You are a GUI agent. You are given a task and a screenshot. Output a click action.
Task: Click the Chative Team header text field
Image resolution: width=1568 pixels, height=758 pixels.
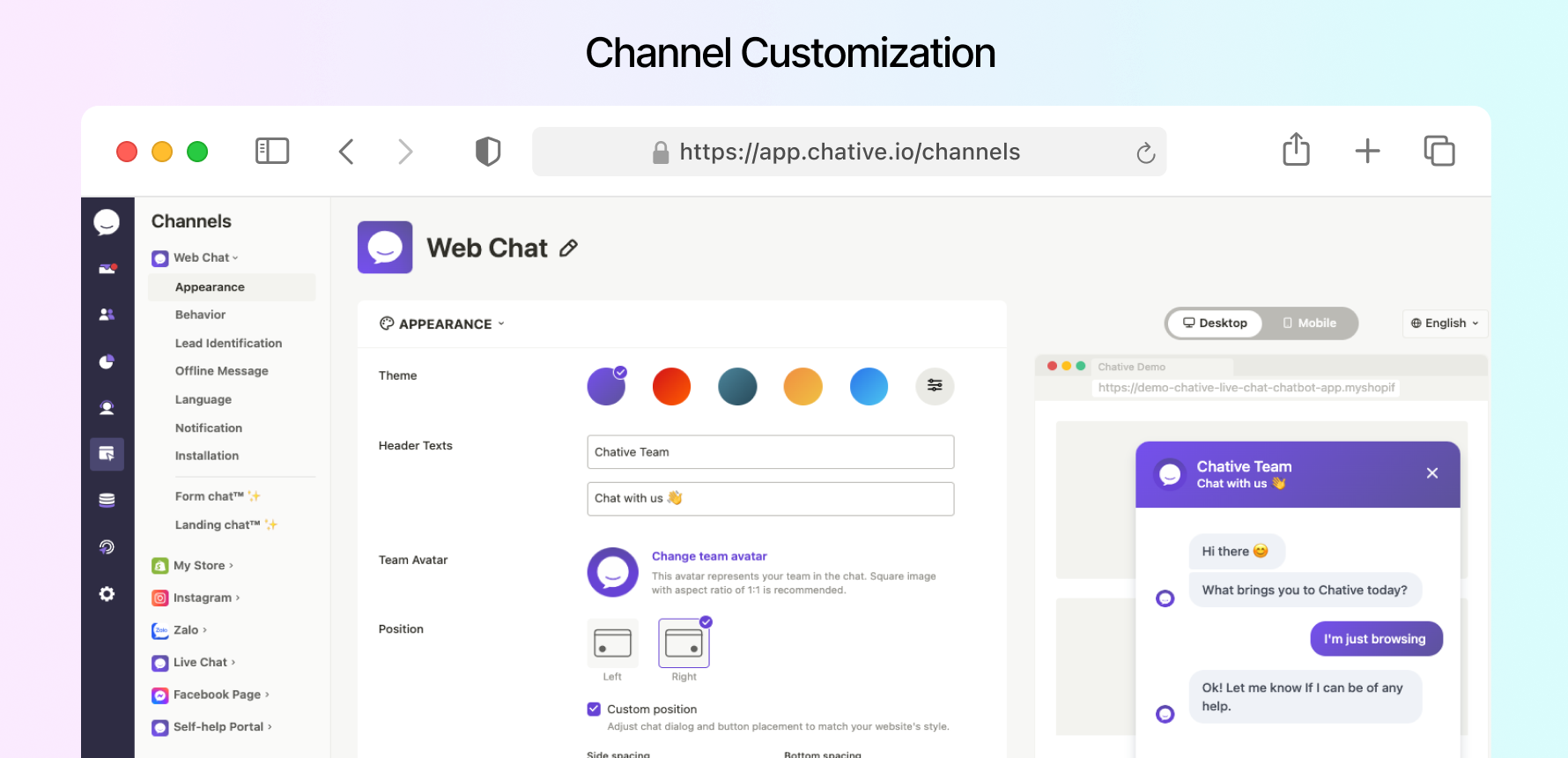pos(771,452)
